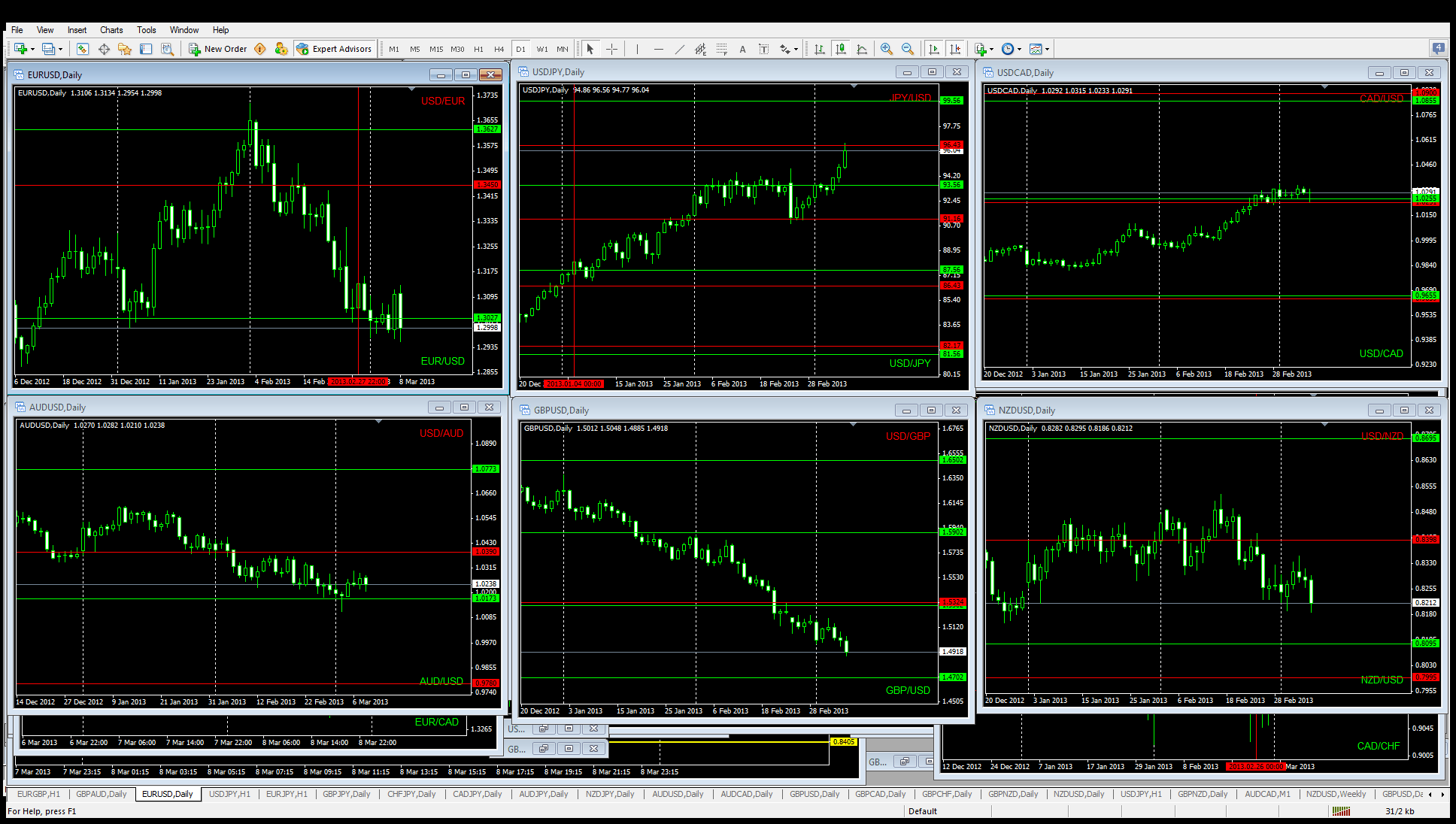Select the Text Label tool
This screenshot has width=1456, height=824.
(763, 49)
